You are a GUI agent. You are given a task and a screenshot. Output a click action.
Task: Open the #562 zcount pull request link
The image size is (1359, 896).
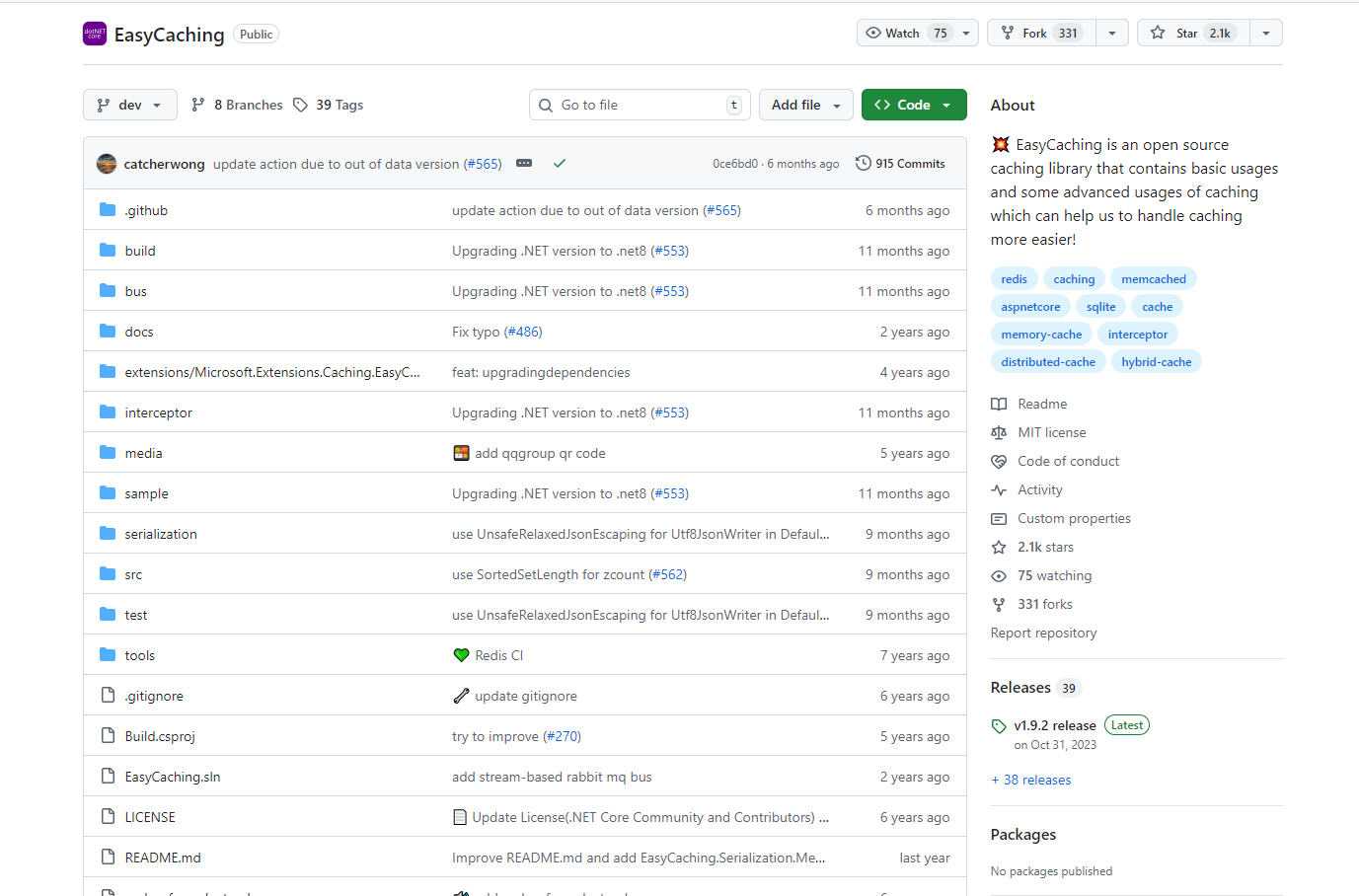[667, 574]
